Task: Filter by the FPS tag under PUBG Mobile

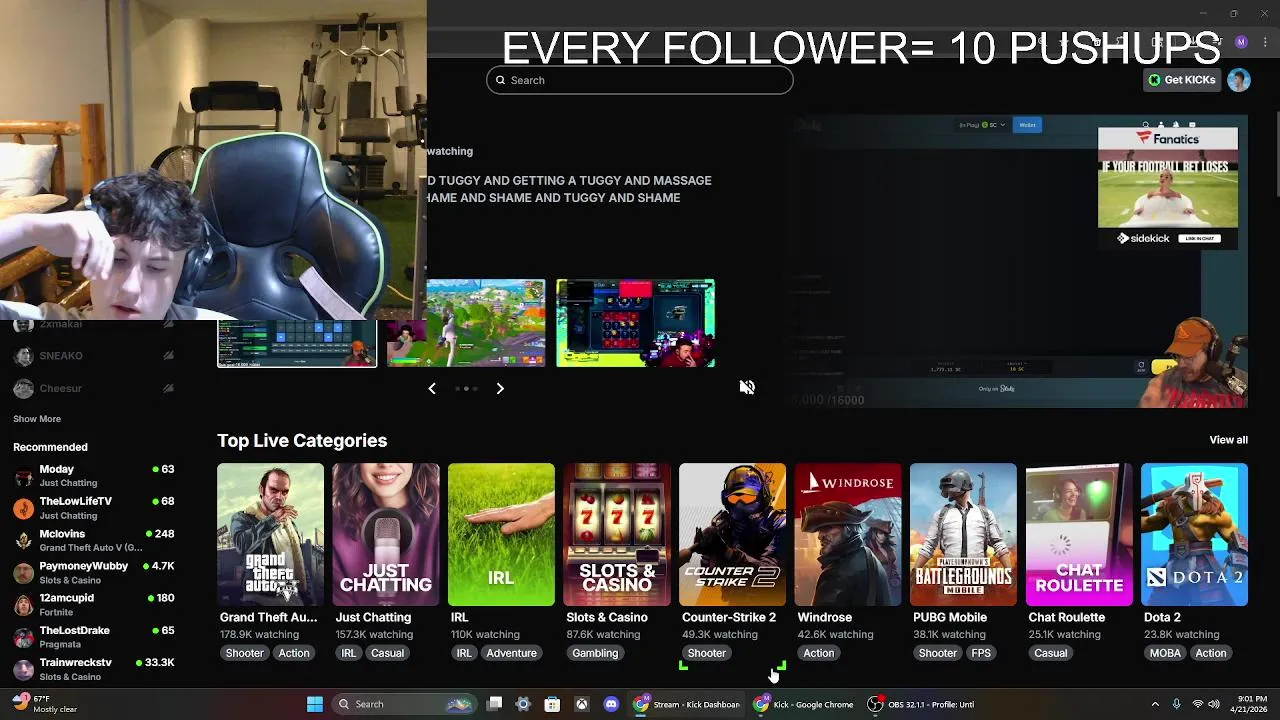Action: (981, 653)
